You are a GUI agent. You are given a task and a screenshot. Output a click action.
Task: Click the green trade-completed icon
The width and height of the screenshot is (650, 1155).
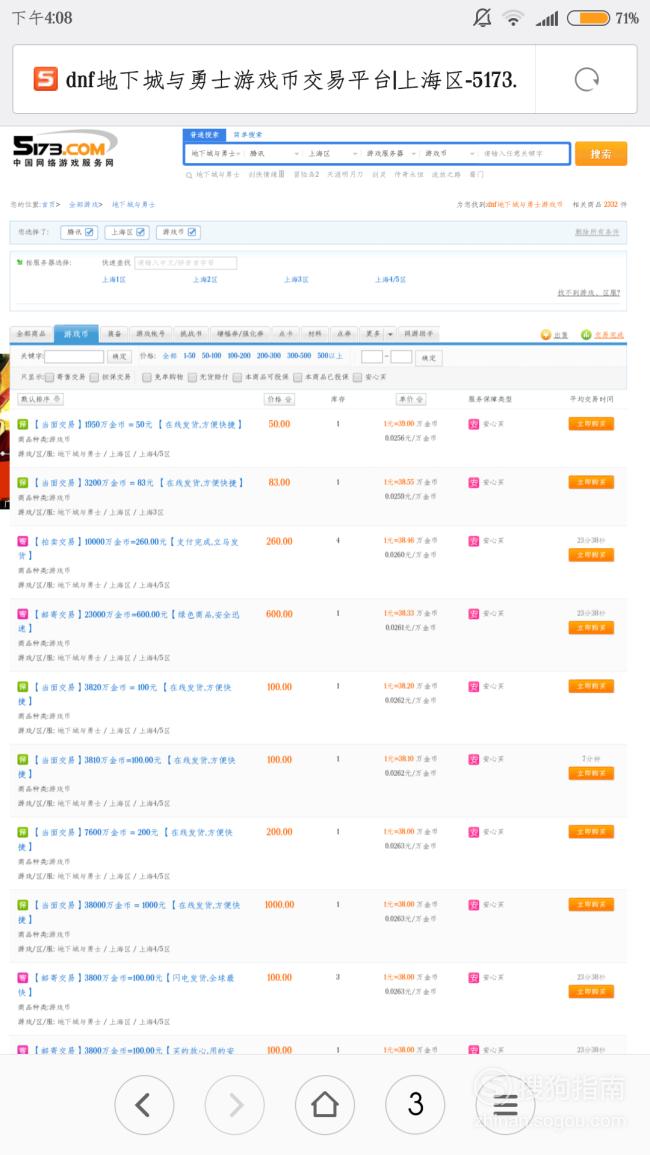(x=586, y=334)
